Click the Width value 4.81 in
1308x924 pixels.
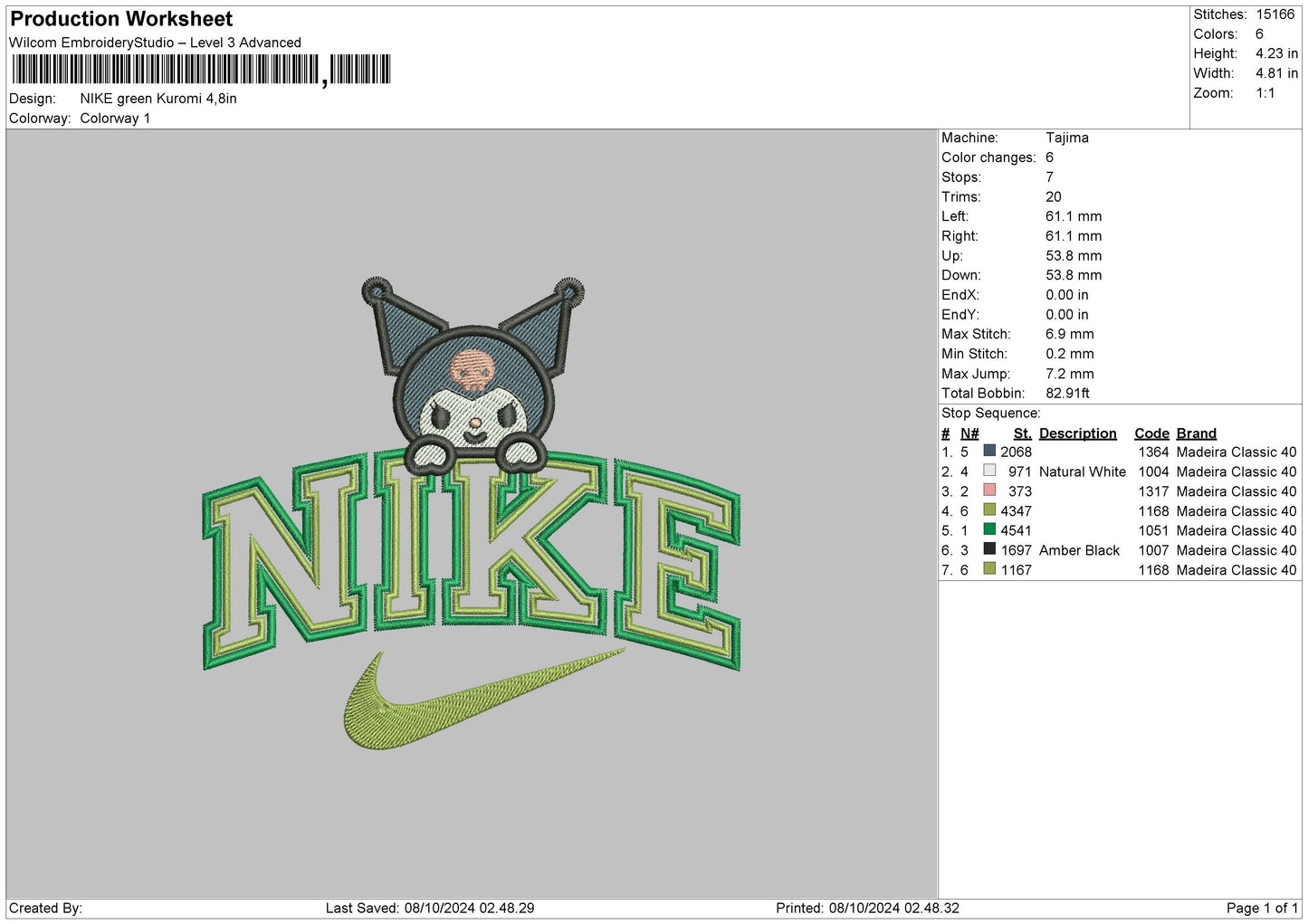pos(1276,73)
